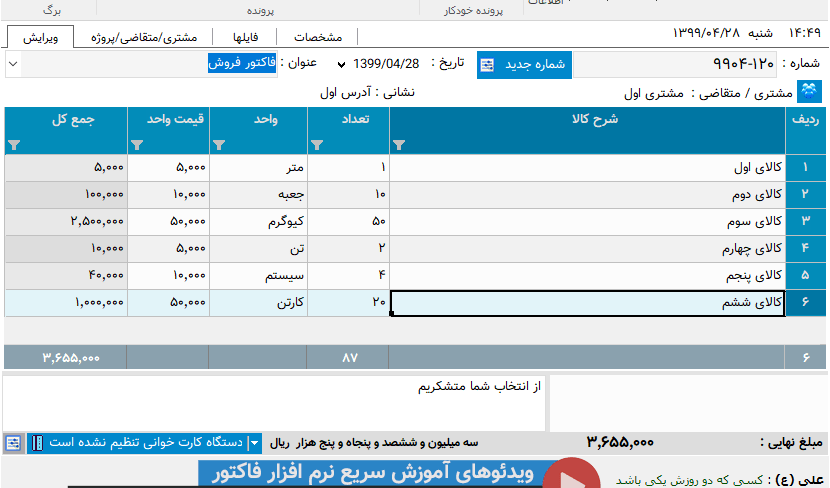Switch to the مشتری/متقاضی/پروژه tab

pos(143,37)
